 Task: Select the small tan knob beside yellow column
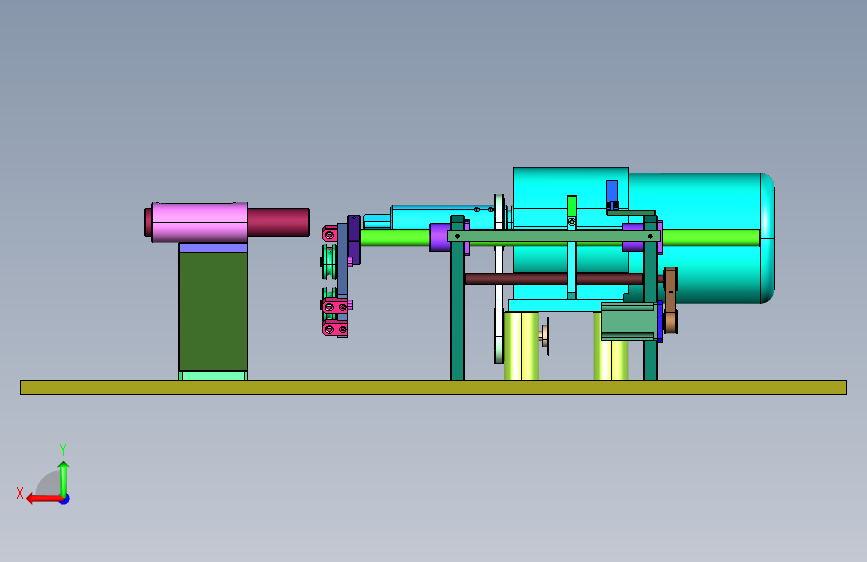546,336
